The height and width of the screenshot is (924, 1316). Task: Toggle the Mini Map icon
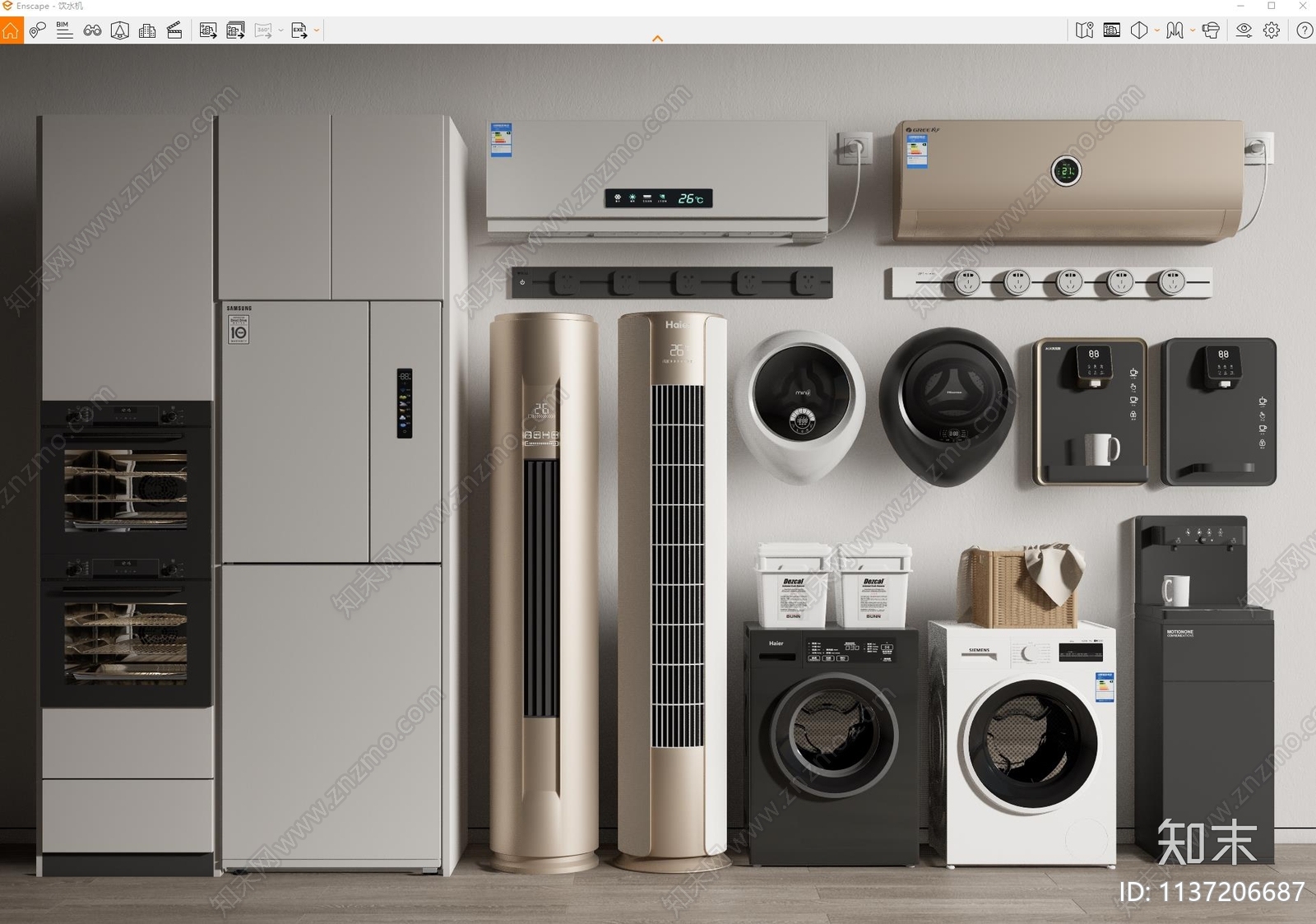point(1084,31)
